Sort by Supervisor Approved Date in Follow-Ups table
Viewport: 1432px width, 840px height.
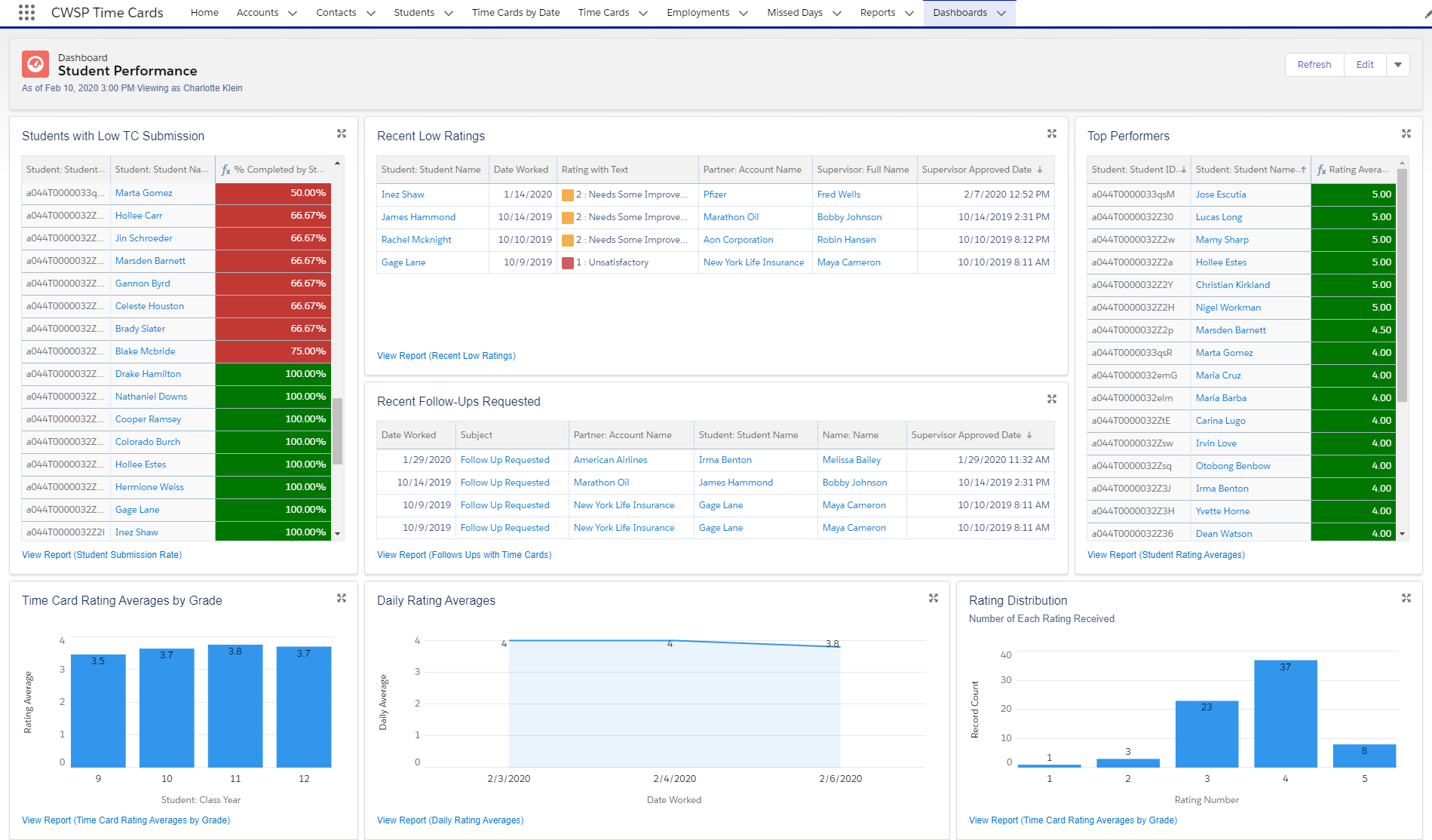coord(980,435)
